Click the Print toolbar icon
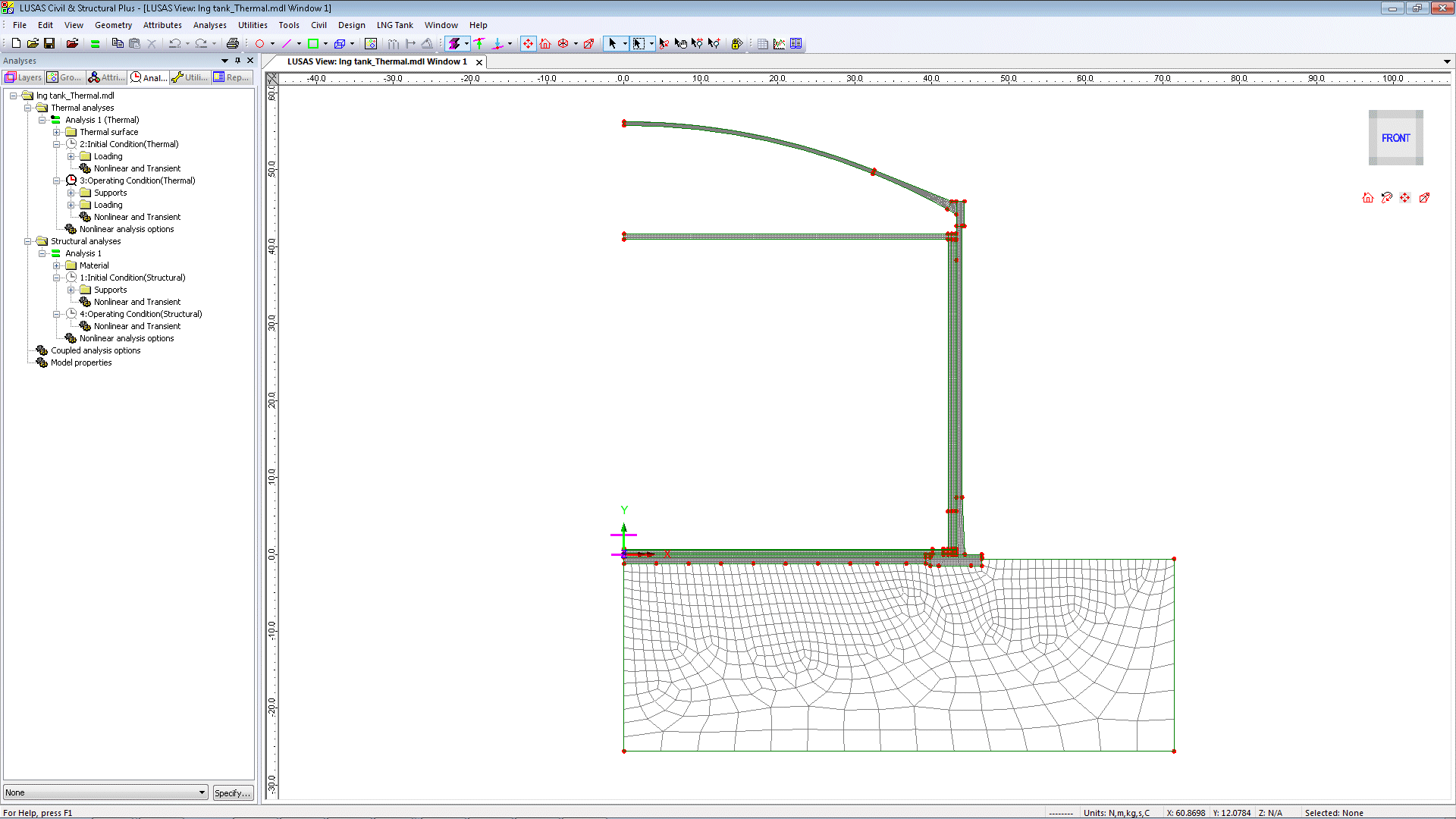The height and width of the screenshot is (819, 1456). point(233,43)
